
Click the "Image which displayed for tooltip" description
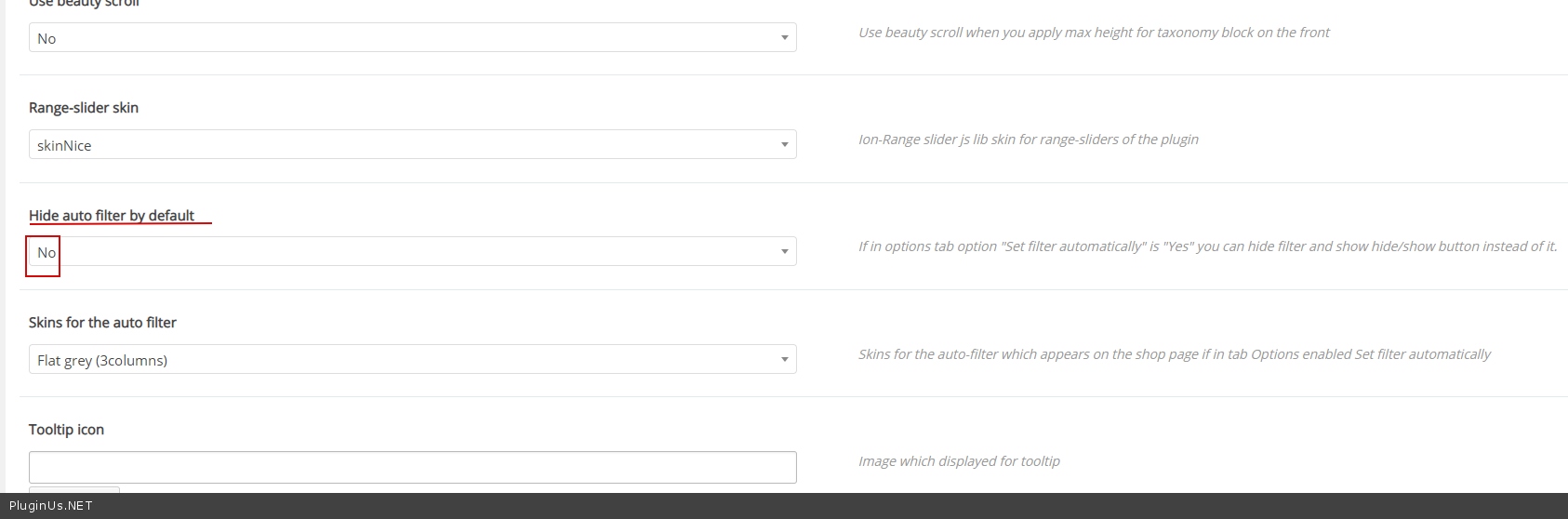(x=959, y=461)
